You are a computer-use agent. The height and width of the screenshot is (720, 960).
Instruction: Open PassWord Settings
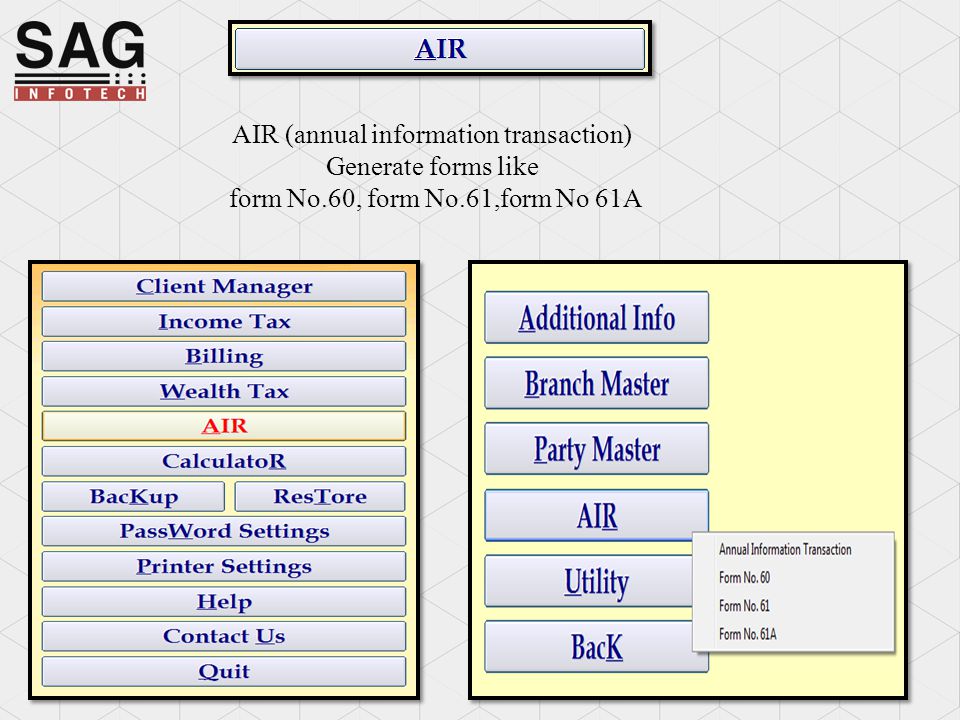click(223, 531)
